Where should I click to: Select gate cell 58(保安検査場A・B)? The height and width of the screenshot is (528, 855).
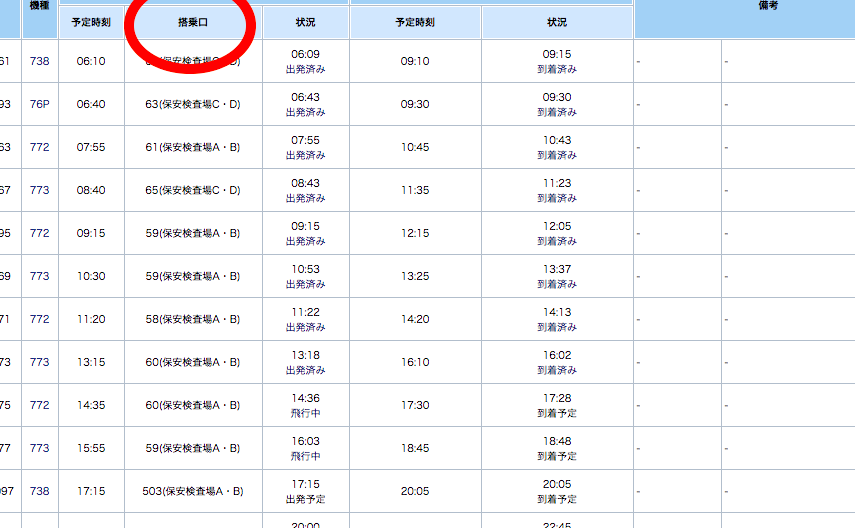click(x=193, y=319)
